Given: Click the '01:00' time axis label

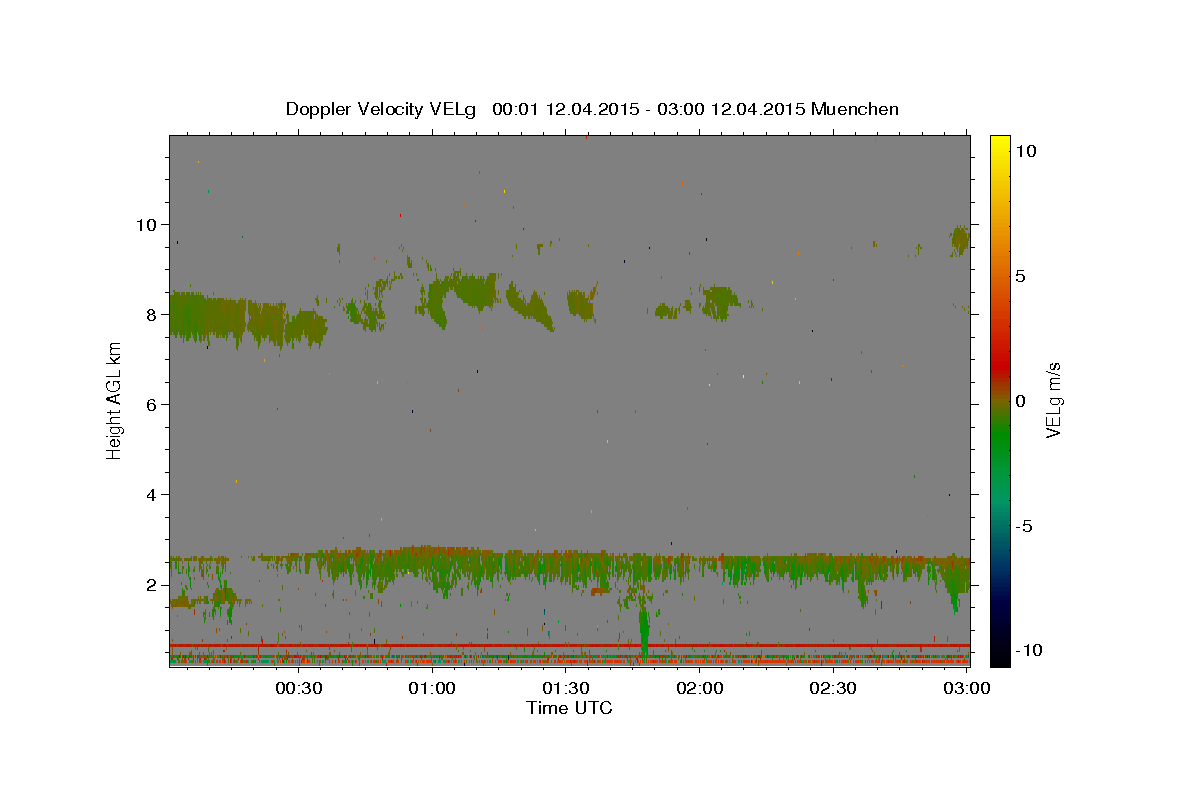Looking at the screenshot, I should tap(432, 688).
